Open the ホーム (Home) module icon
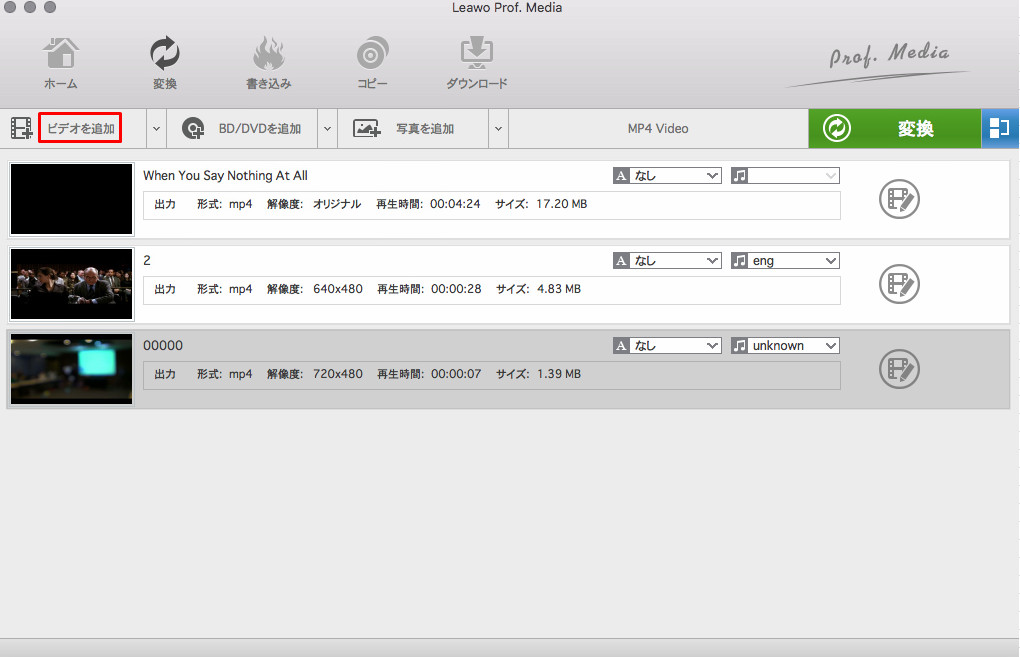This screenshot has height=657, width=1020. pos(60,62)
